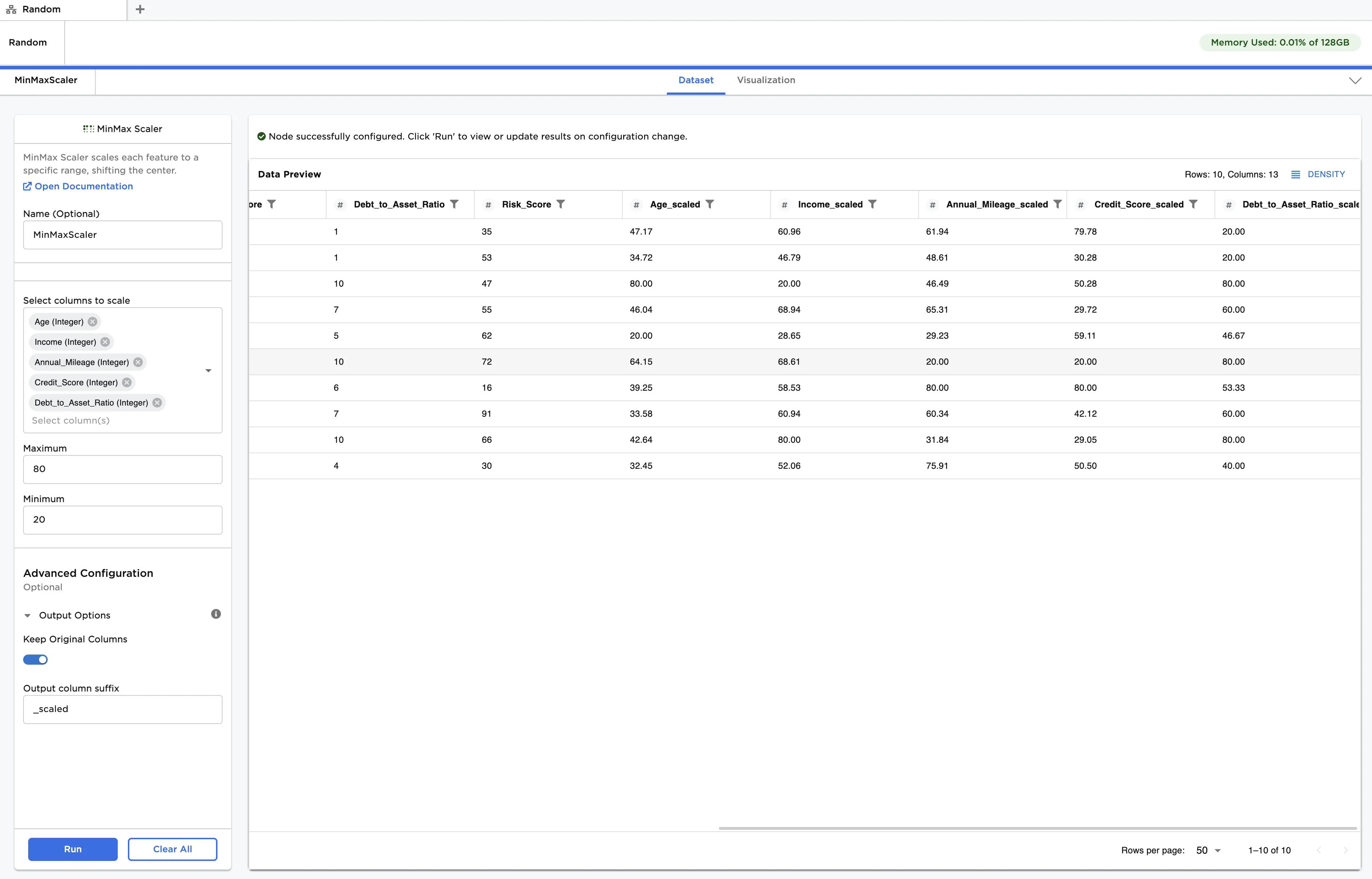The width and height of the screenshot is (1372, 879).
Task: Filter the Risk_Score column
Action: [x=561, y=204]
